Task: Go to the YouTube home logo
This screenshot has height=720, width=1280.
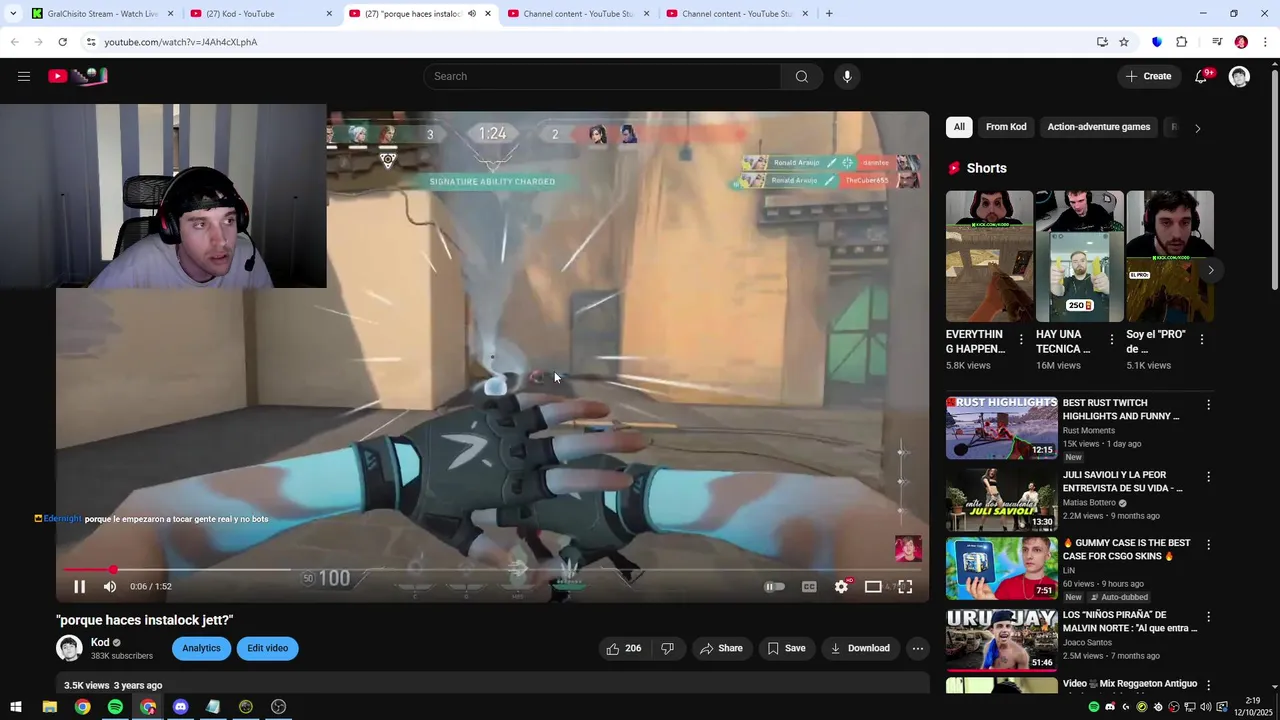Action: coord(77,76)
